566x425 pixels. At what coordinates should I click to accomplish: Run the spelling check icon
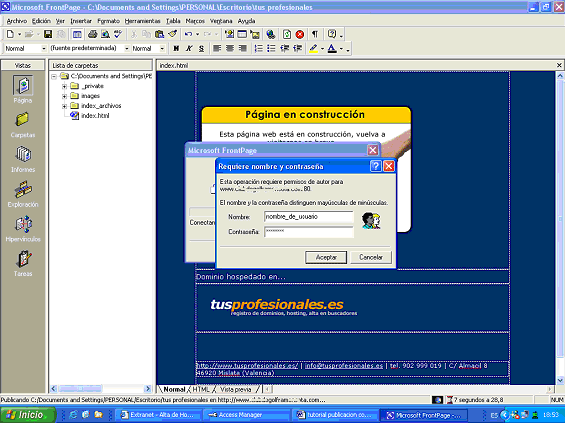118,34
